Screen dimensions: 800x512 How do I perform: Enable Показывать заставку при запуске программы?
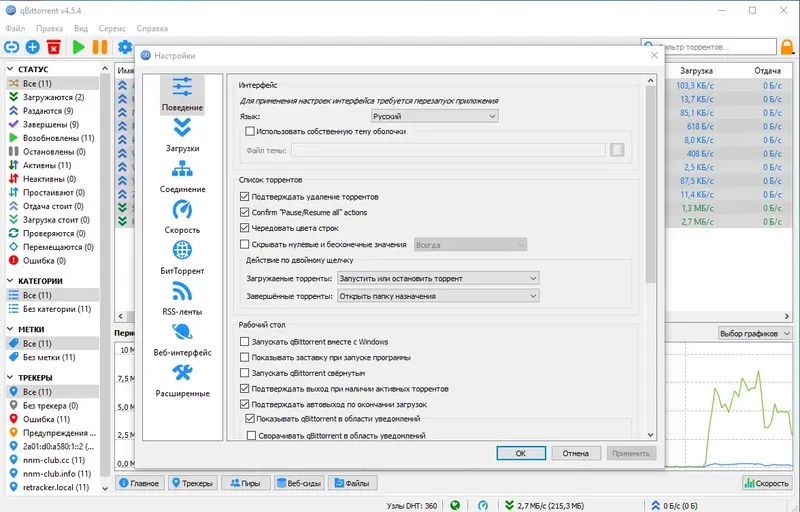(x=244, y=357)
